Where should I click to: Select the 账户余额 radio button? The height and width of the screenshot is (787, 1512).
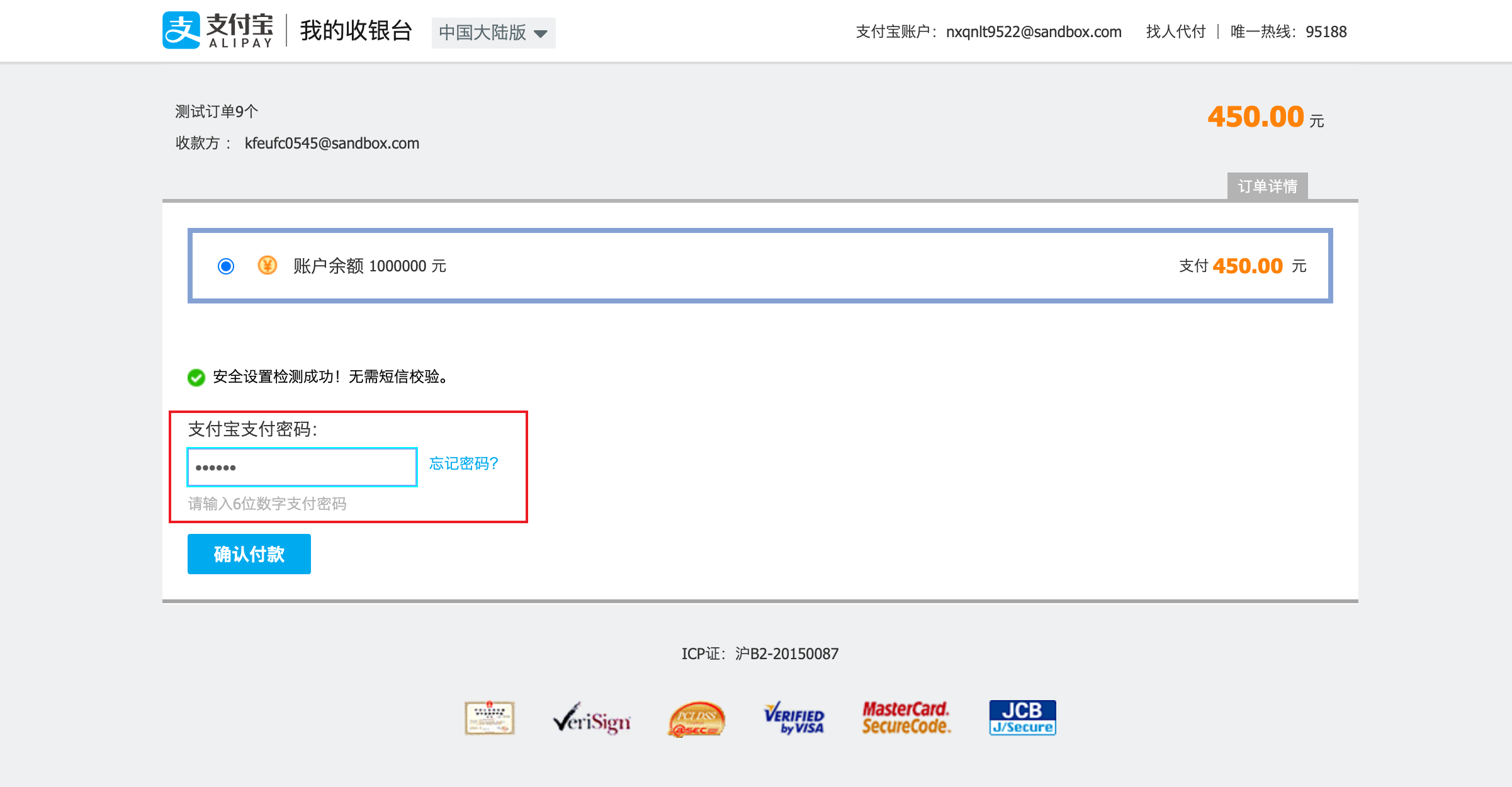click(226, 266)
